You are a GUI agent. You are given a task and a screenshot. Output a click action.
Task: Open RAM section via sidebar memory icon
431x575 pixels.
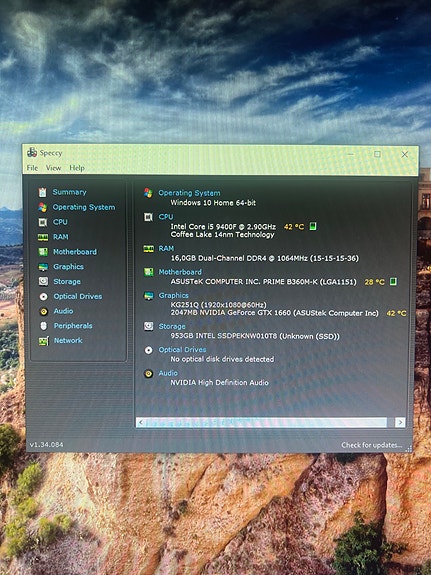point(43,237)
